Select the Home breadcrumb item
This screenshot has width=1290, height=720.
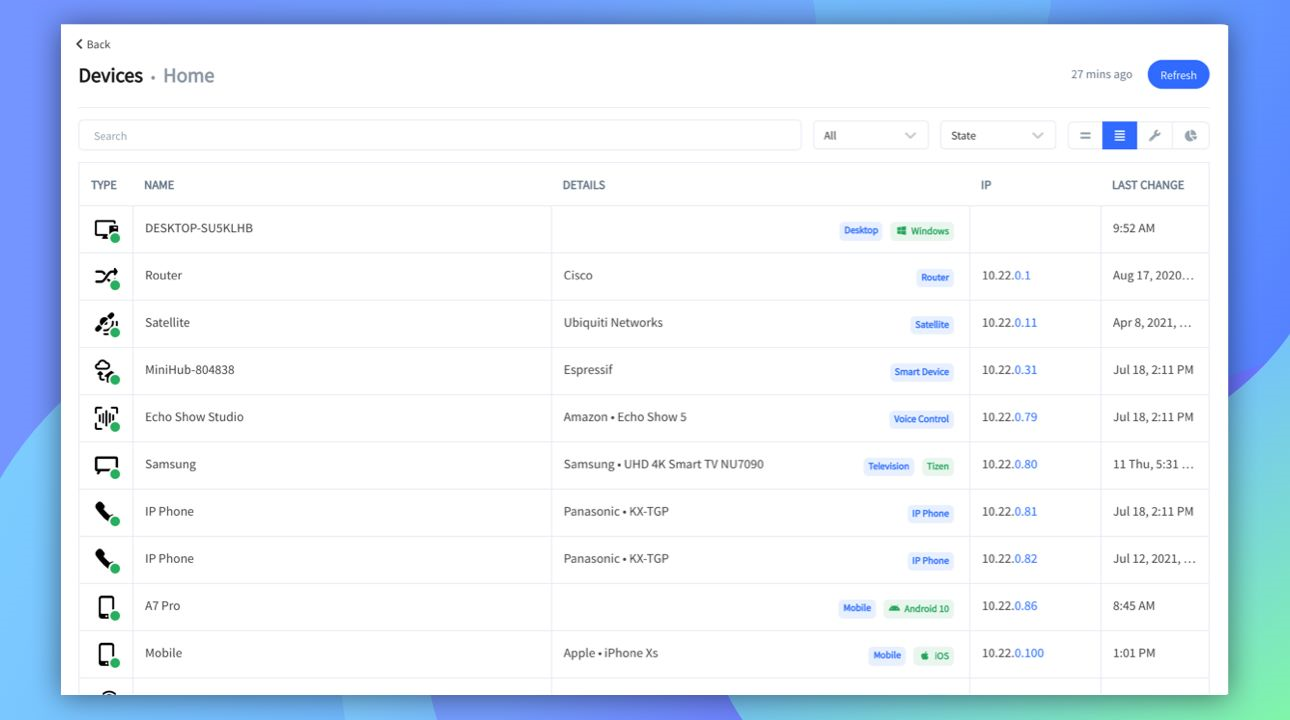[189, 75]
